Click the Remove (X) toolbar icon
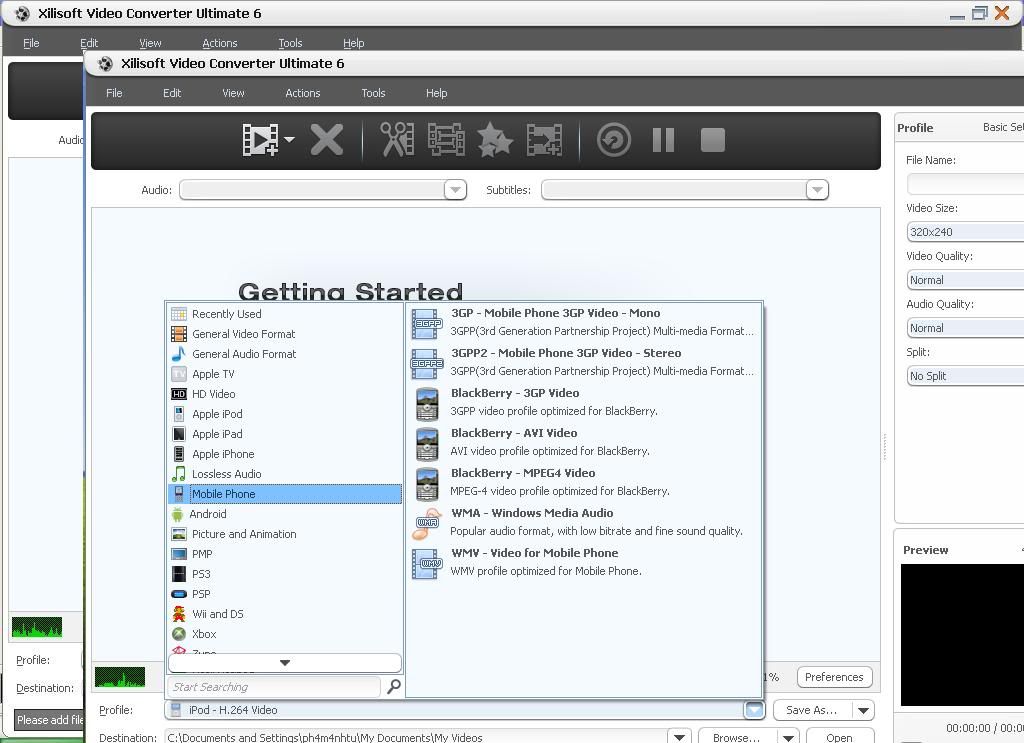This screenshot has height=743, width=1024. pyautogui.click(x=327, y=140)
